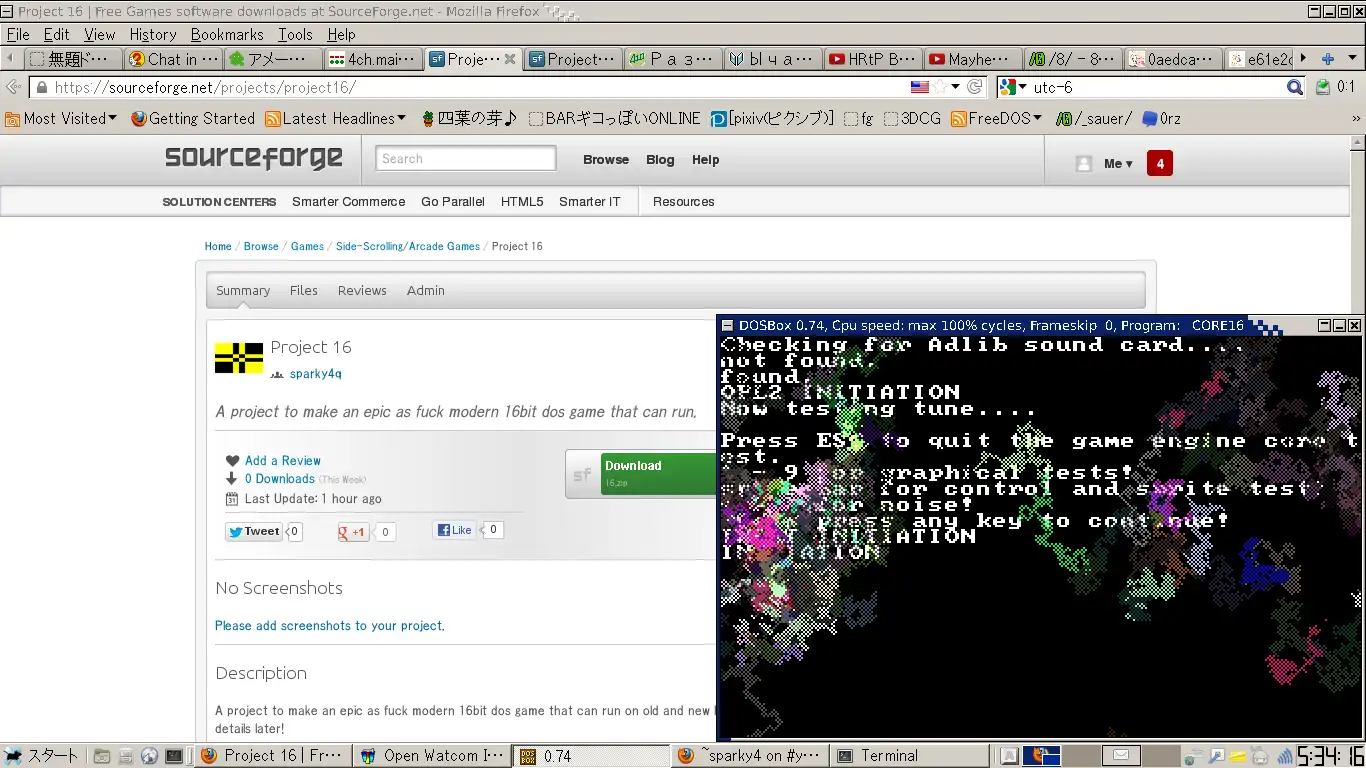Switch to the 4ch.mai browser tab
The height and width of the screenshot is (768, 1366).
(372, 59)
